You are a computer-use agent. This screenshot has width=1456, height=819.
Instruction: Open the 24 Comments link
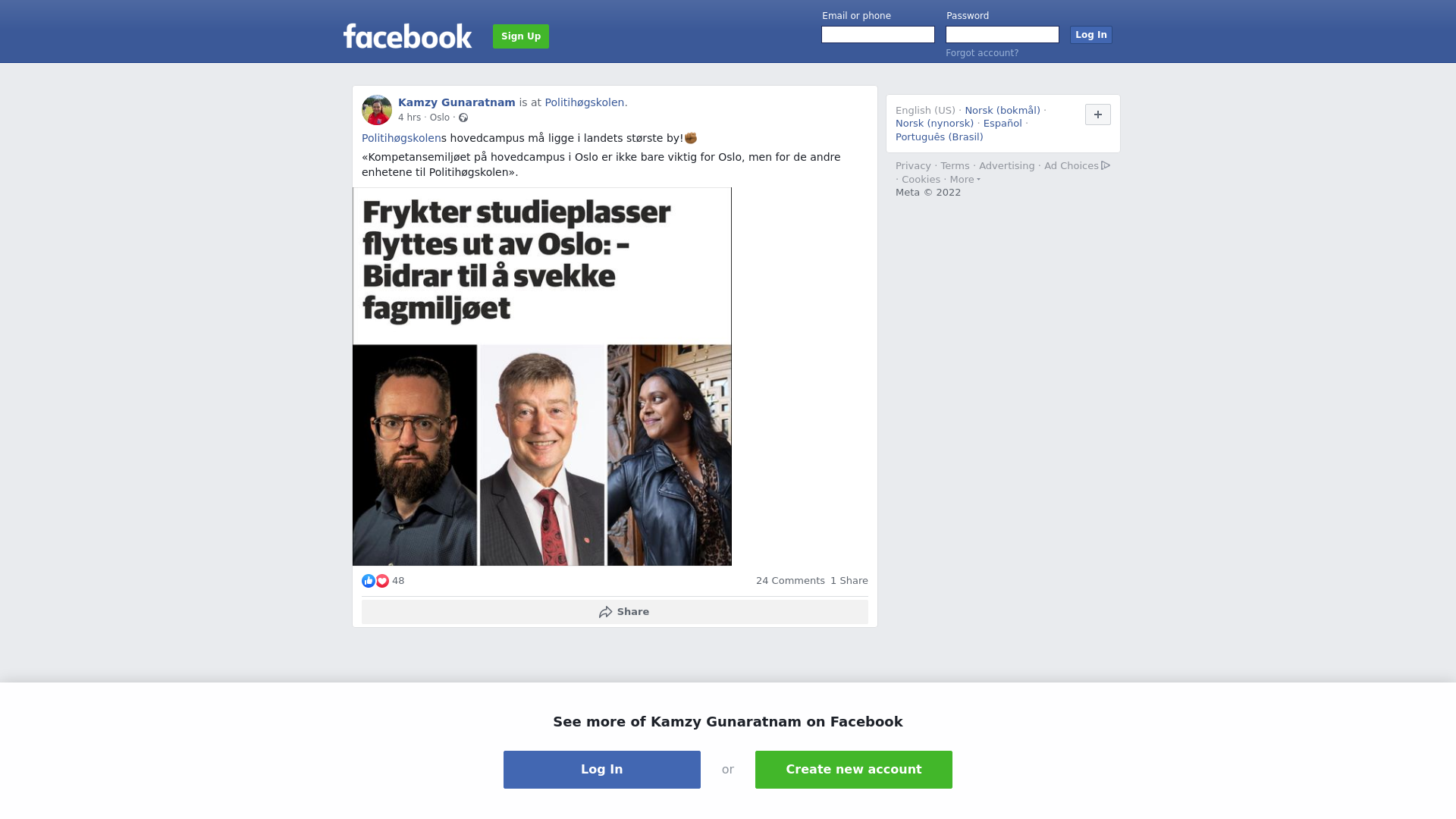point(790,581)
